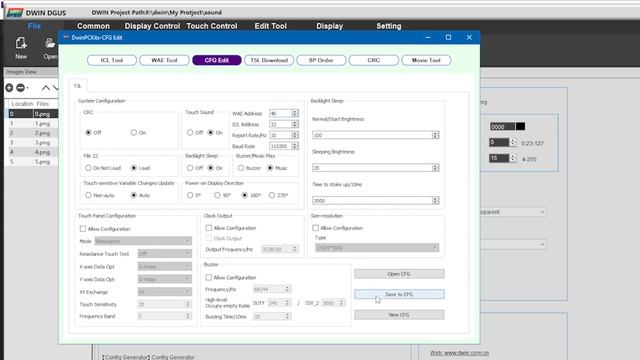The width and height of the screenshot is (640, 360).
Task: Open the Touch Control menu
Action: click(211, 26)
